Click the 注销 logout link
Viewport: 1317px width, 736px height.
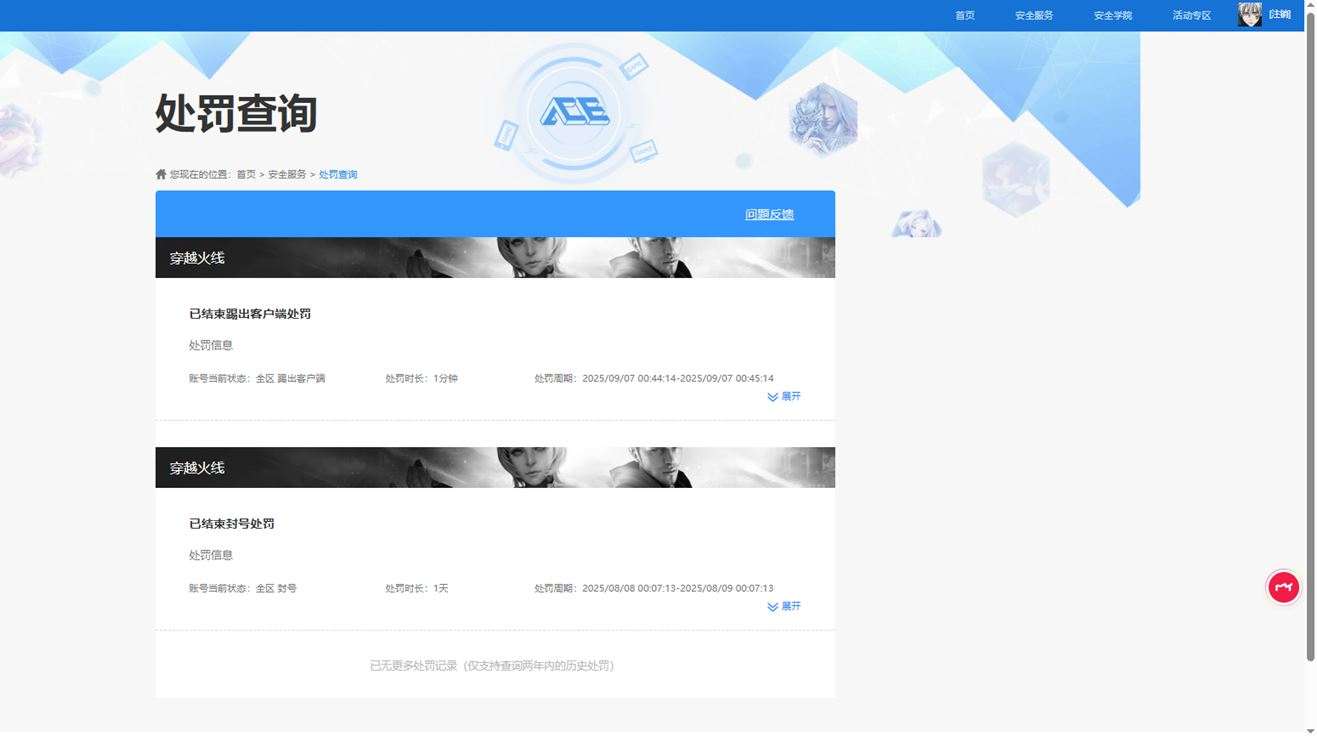click(1280, 15)
